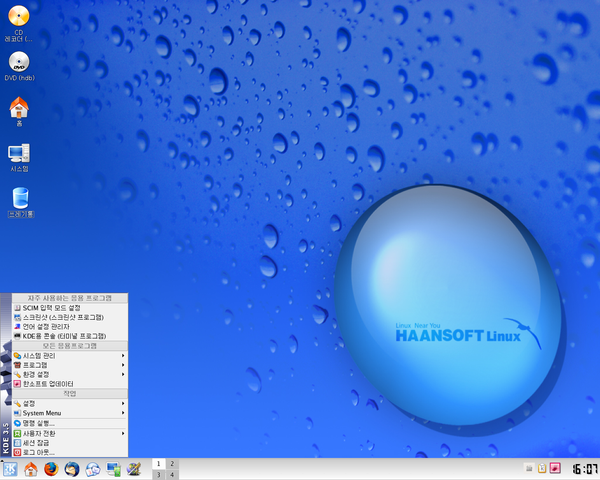
Task: Click the KDE K menu button
Action: coord(10,469)
